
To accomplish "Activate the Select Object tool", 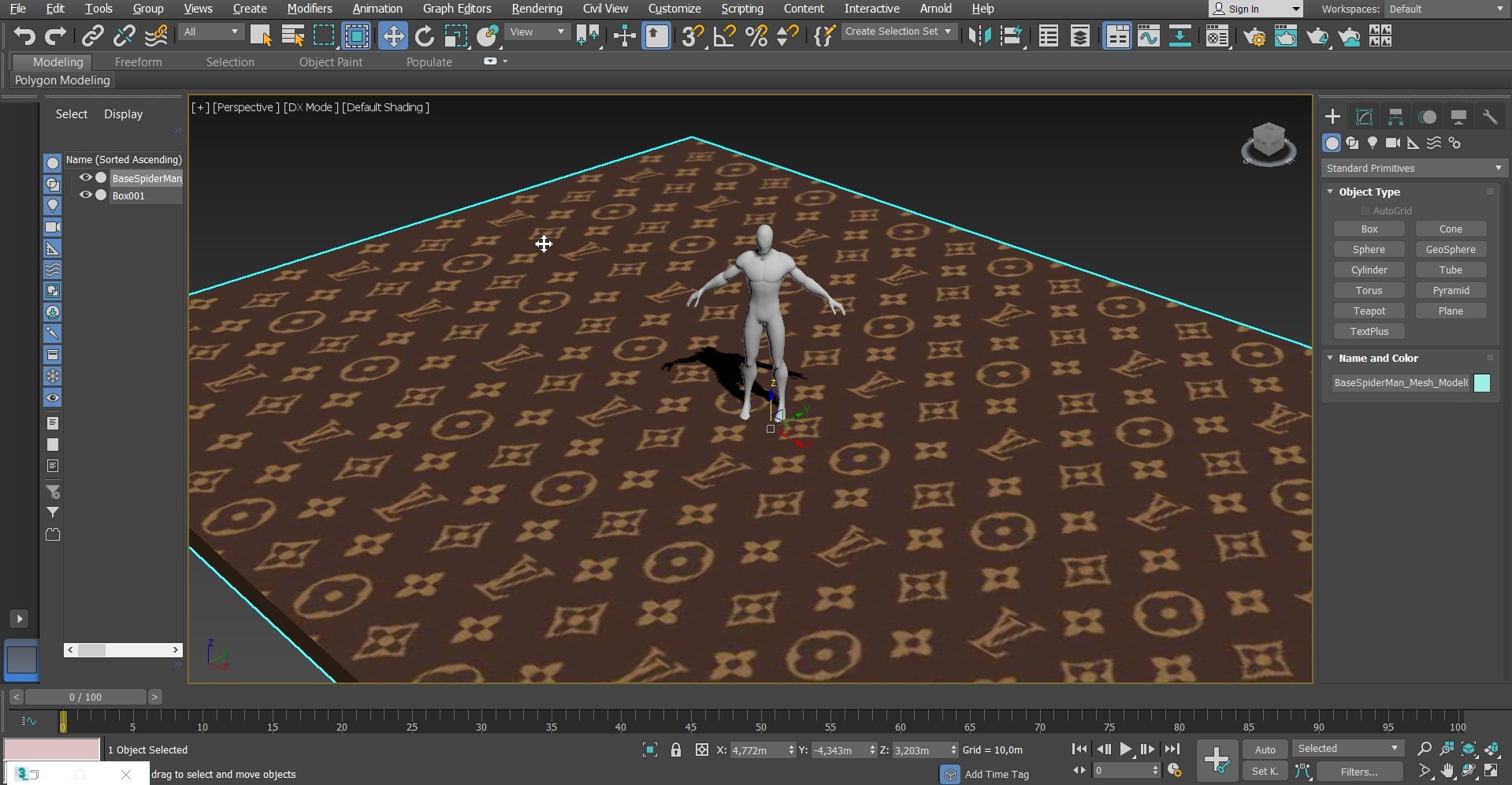I will tap(261, 36).
